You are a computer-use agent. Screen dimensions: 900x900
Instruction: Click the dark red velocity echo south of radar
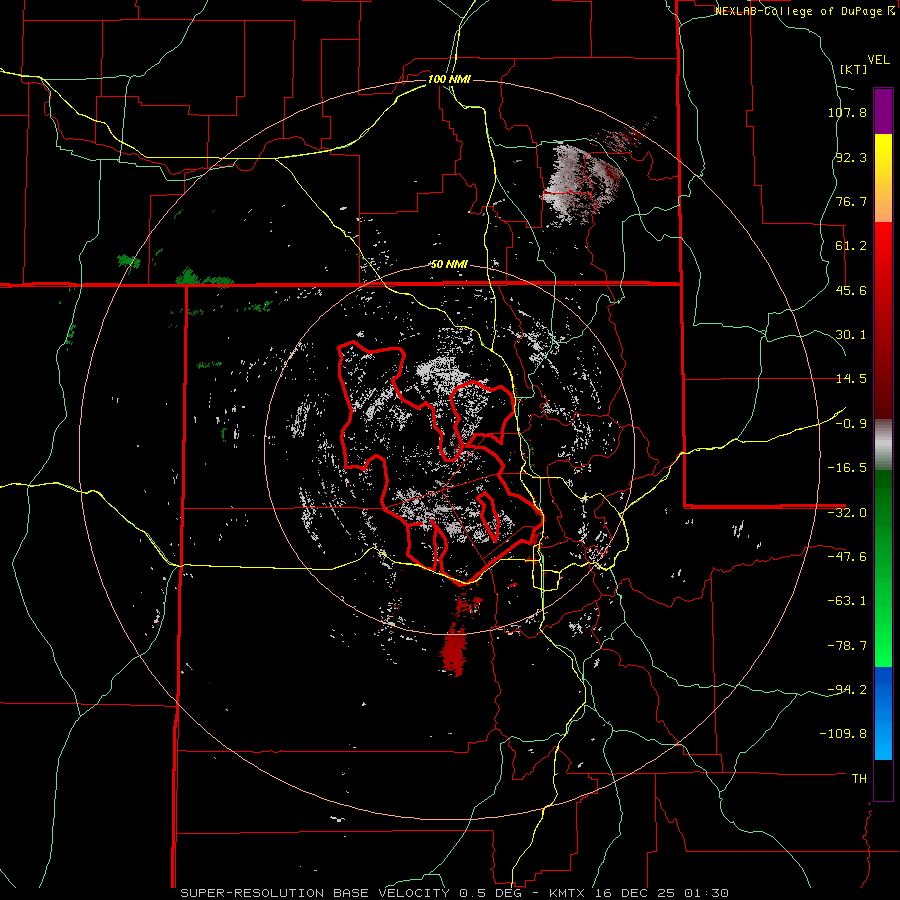454,649
